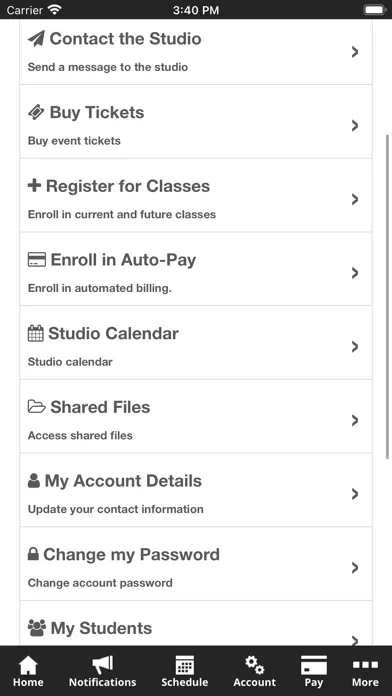
Task: Expand Contact the Studio via its chevron
Action: 354,52
